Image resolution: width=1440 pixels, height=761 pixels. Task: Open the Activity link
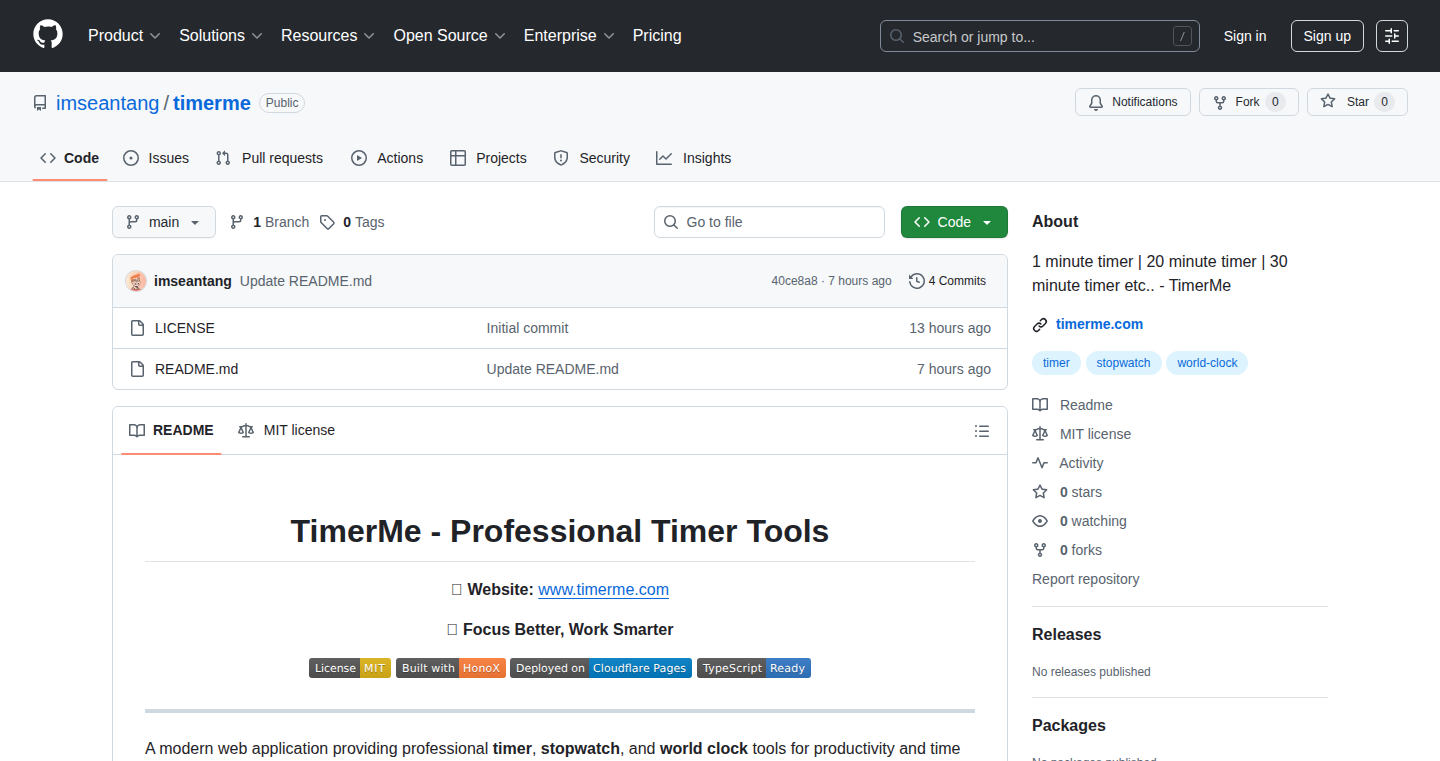1068,463
